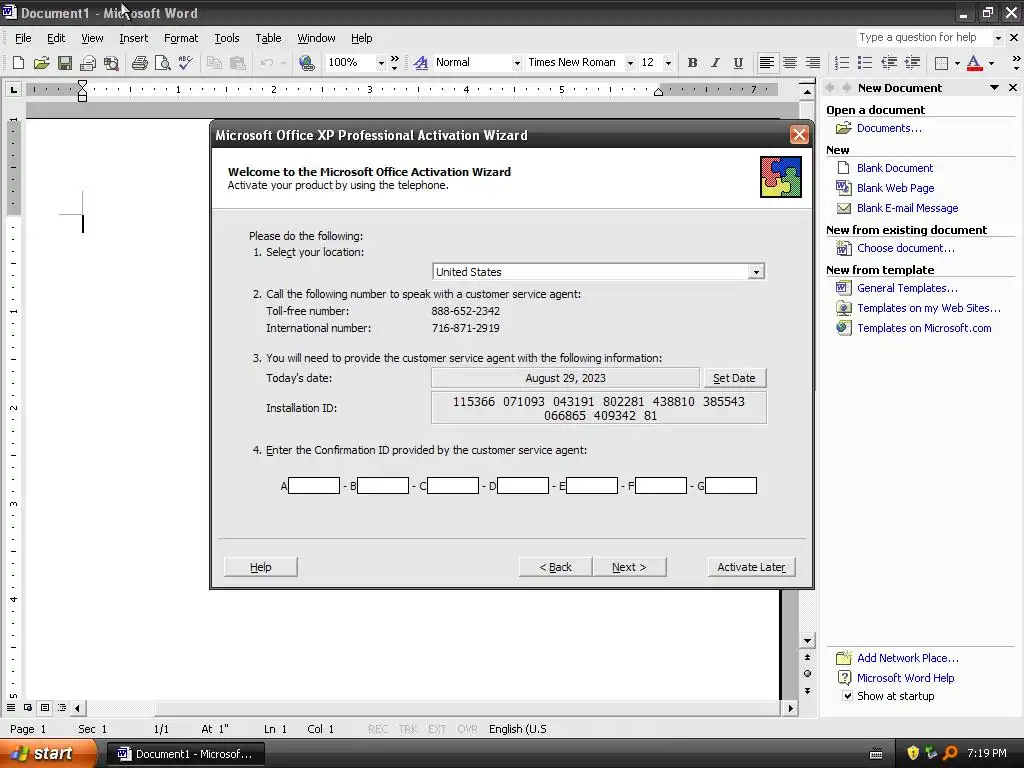Image resolution: width=1024 pixels, height=768 pixels.
Task: Click the Back button in wizard
Action: click(556, 567)
